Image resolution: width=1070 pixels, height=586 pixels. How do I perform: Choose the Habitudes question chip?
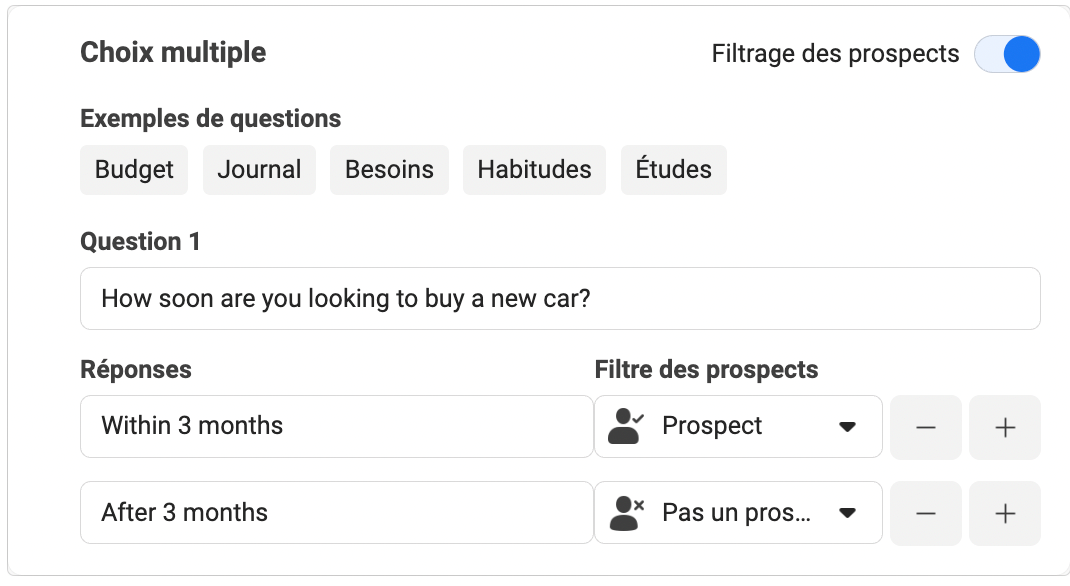(x=534, y=169)
